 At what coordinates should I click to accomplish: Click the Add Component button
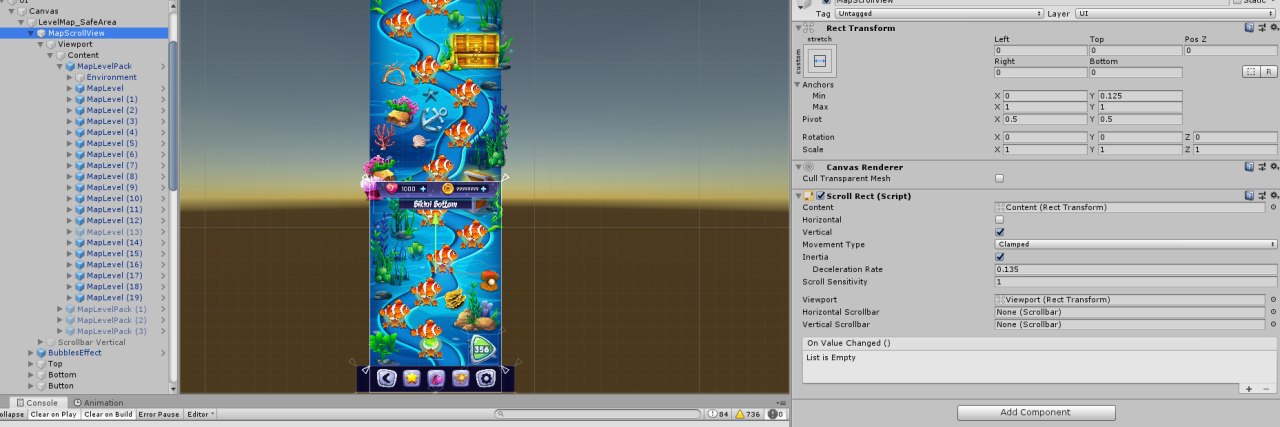pos(1036,412)
